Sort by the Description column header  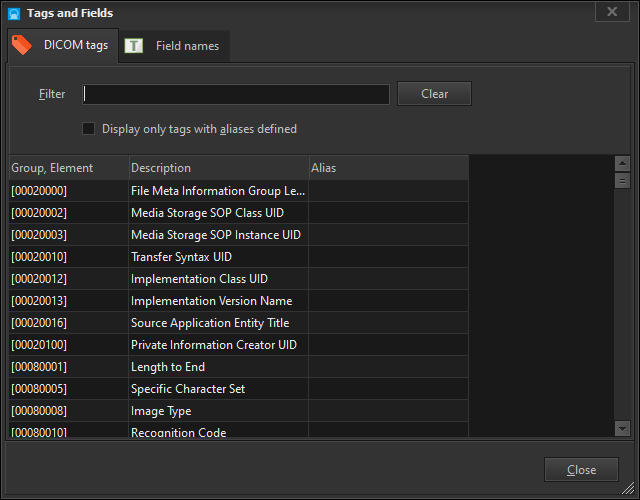click(x=218, y=168)
